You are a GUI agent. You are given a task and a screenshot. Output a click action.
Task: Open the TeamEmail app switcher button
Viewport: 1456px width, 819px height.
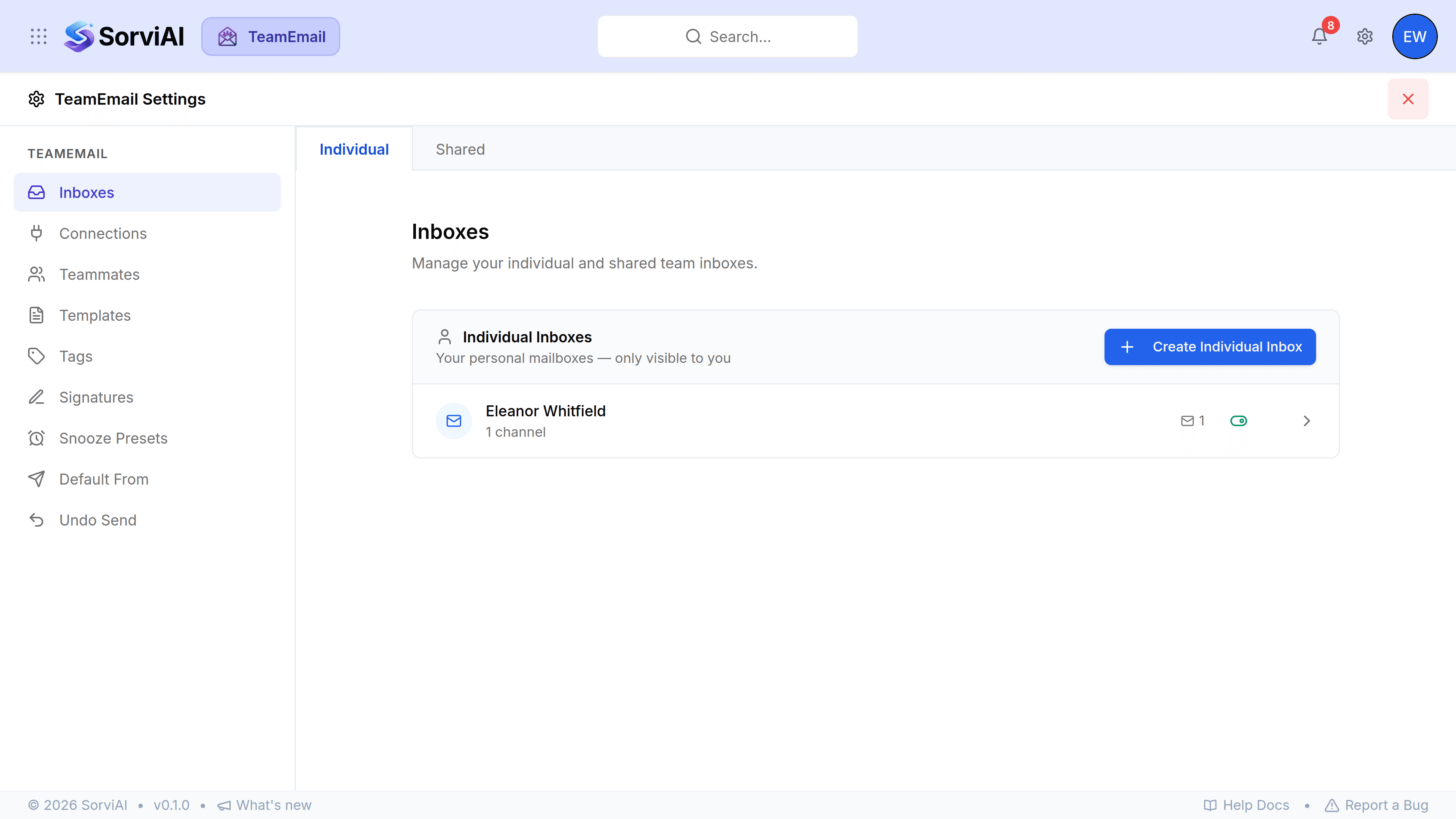point(271,37)
